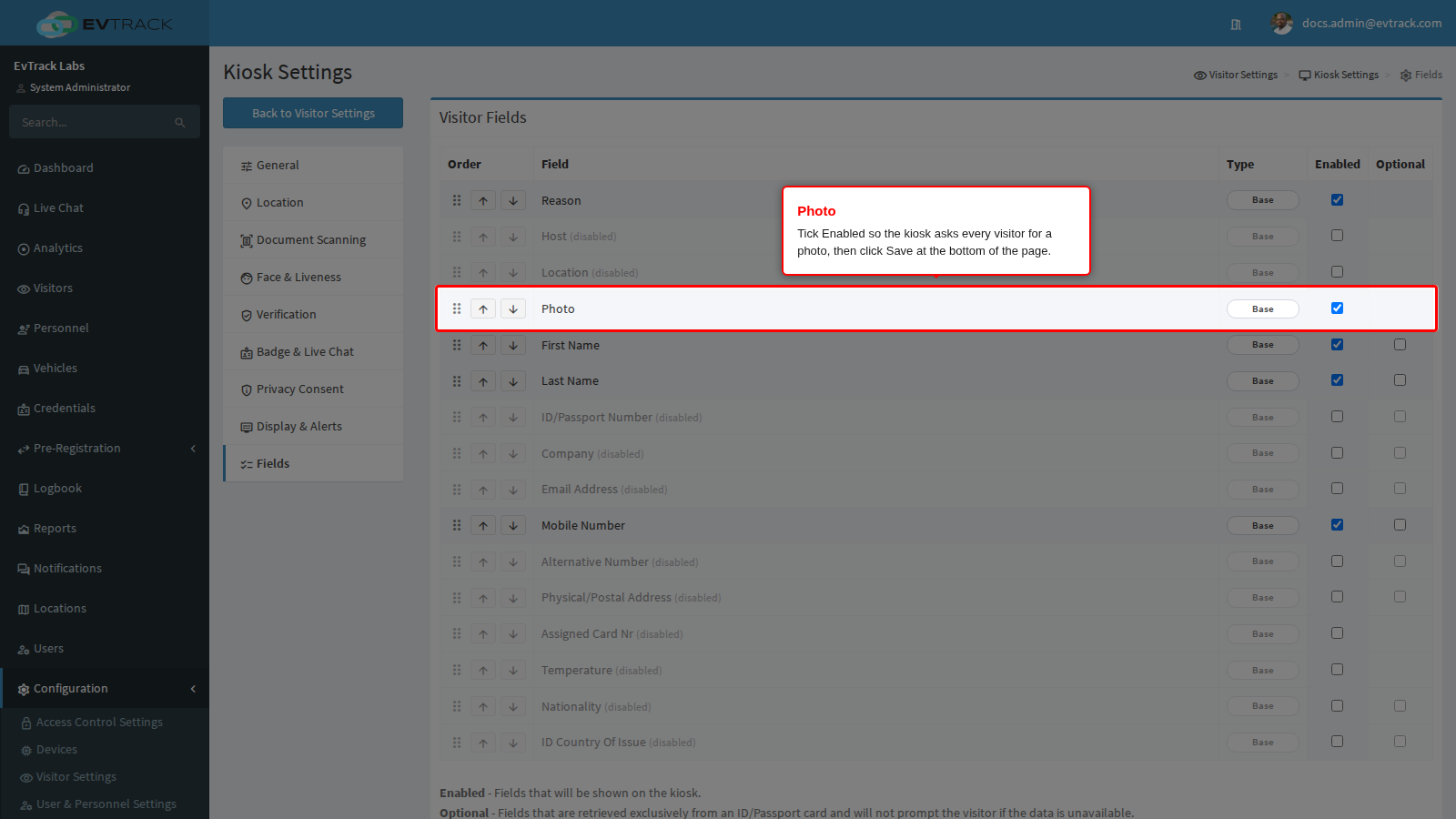Open Devices under Configuration
1456x819 pixels.
point(56,750)
